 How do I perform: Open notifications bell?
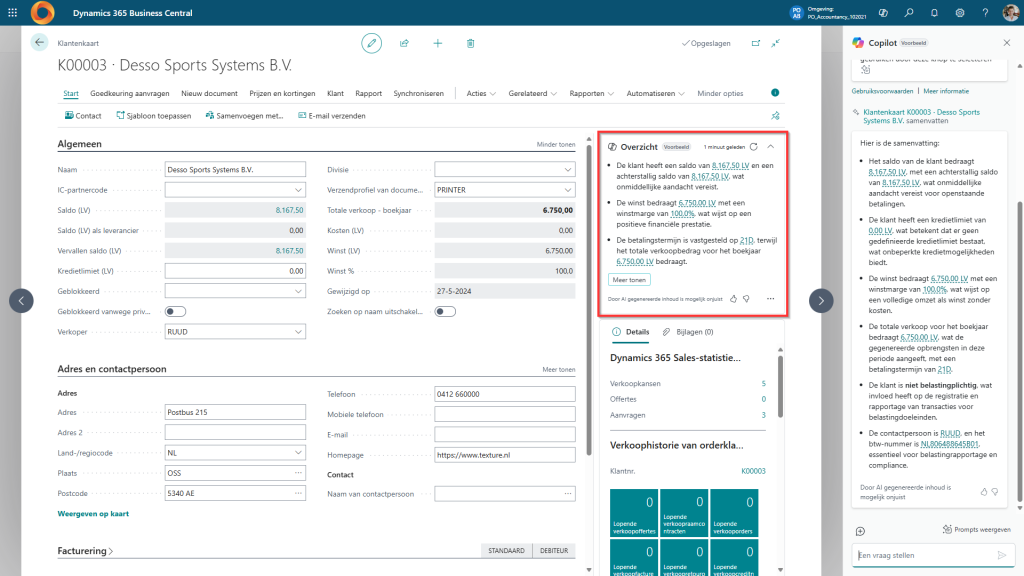click(934, 12)
